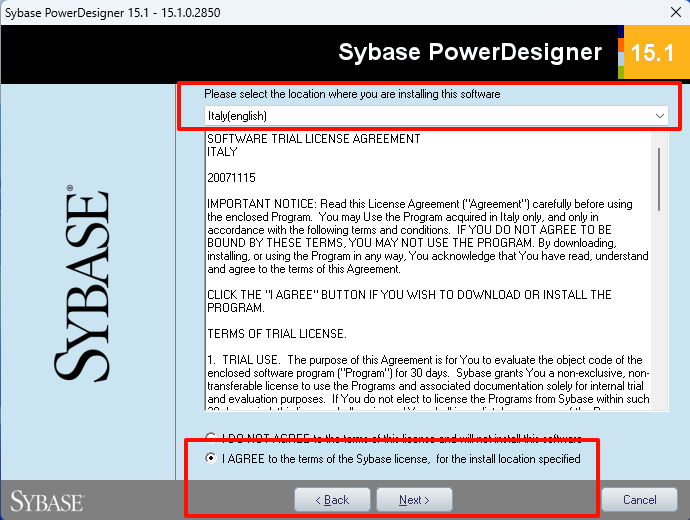
Task: Click the Back button
Action: coord(332,500)
